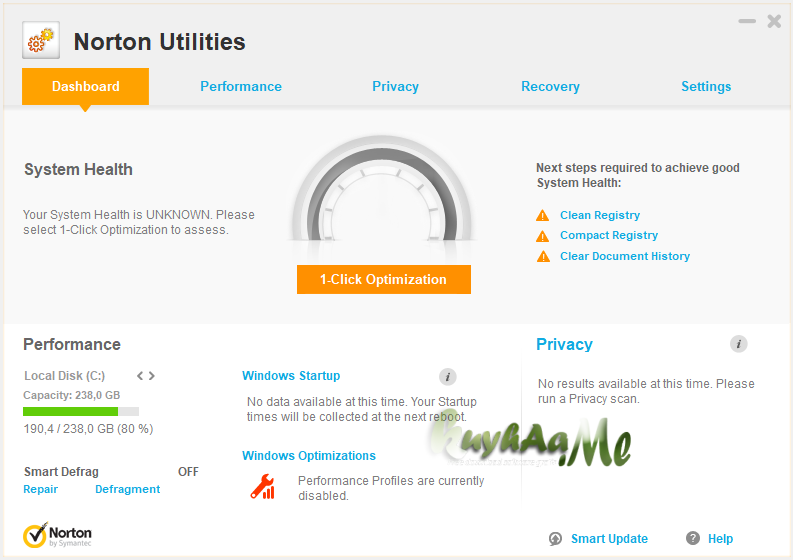793x560 pixels.
Task: Open the Windows Optimizations link
Action: [x=309, y=456]
